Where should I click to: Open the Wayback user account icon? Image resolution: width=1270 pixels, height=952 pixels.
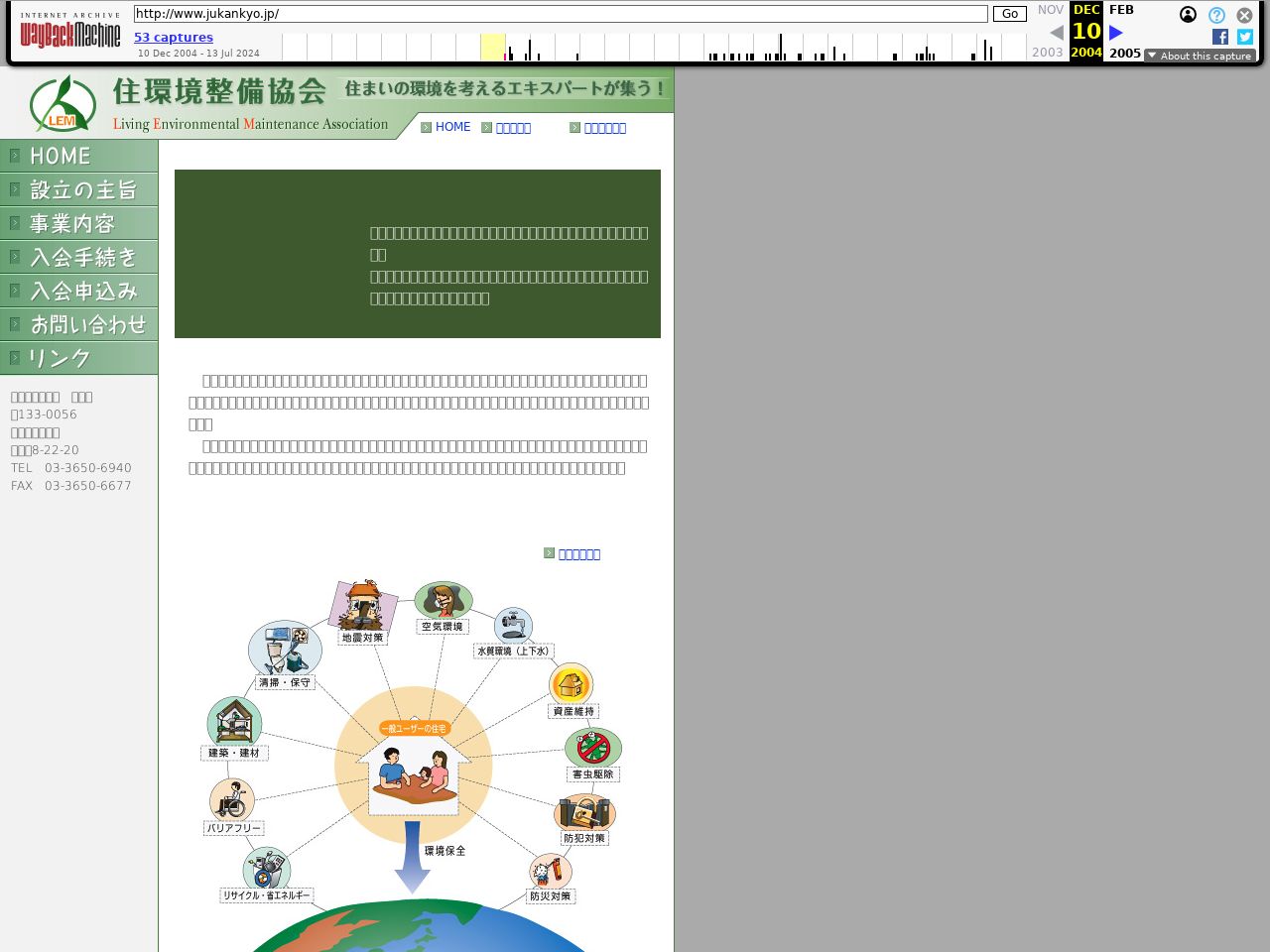coord(1188,15)
